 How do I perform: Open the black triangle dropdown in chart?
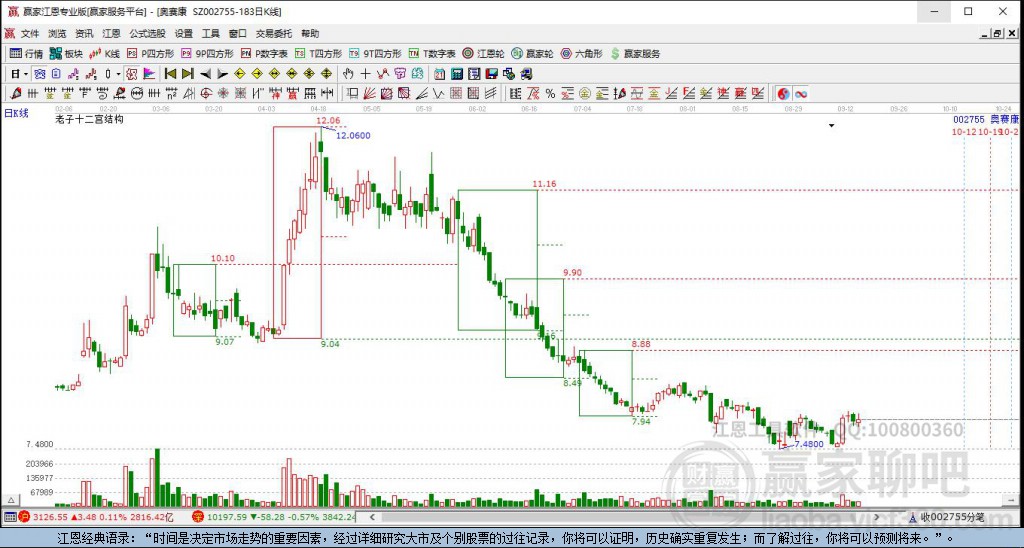pyautogui.click(x=831, y=125)
